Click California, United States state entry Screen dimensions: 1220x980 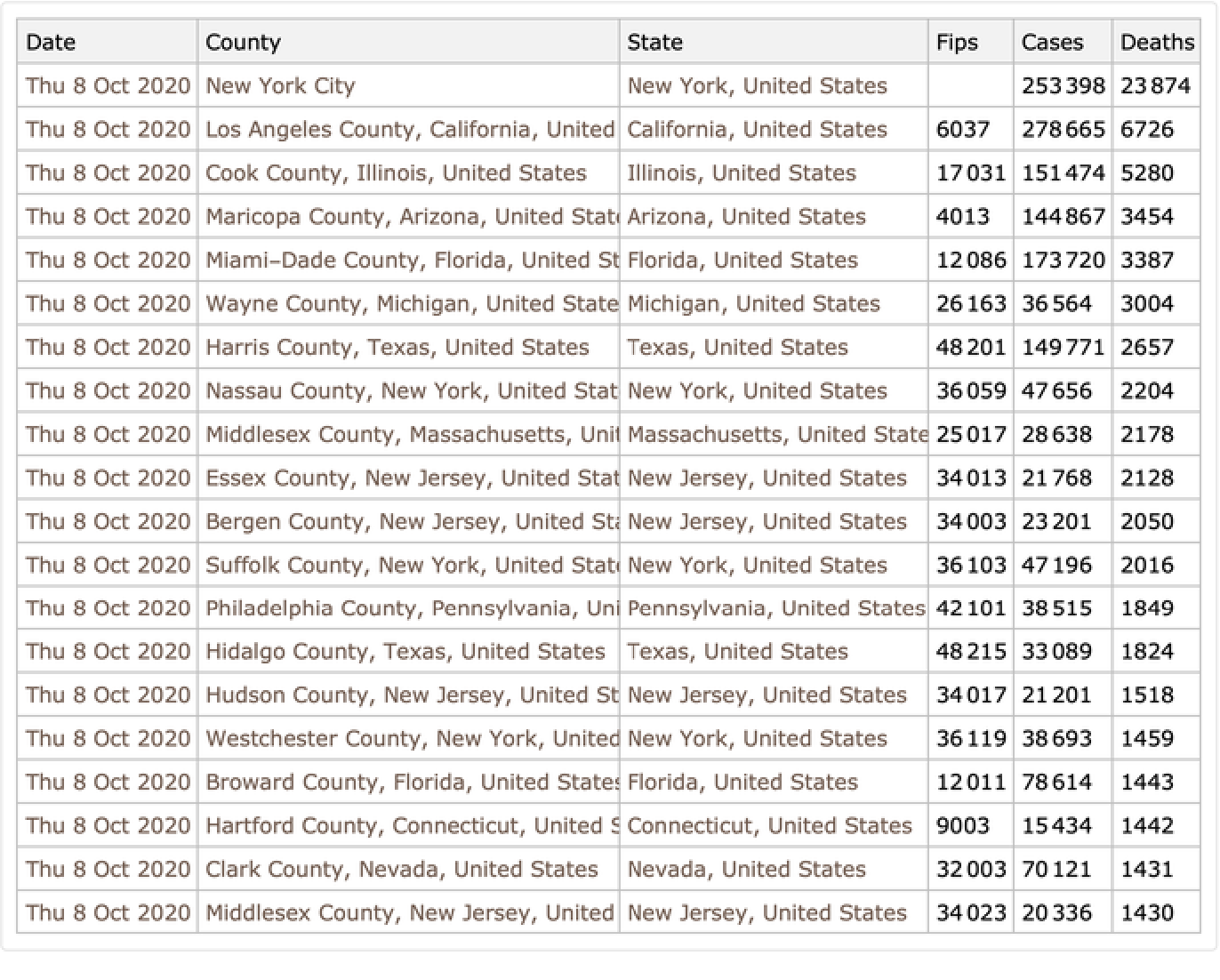click(x=757, y=129)
